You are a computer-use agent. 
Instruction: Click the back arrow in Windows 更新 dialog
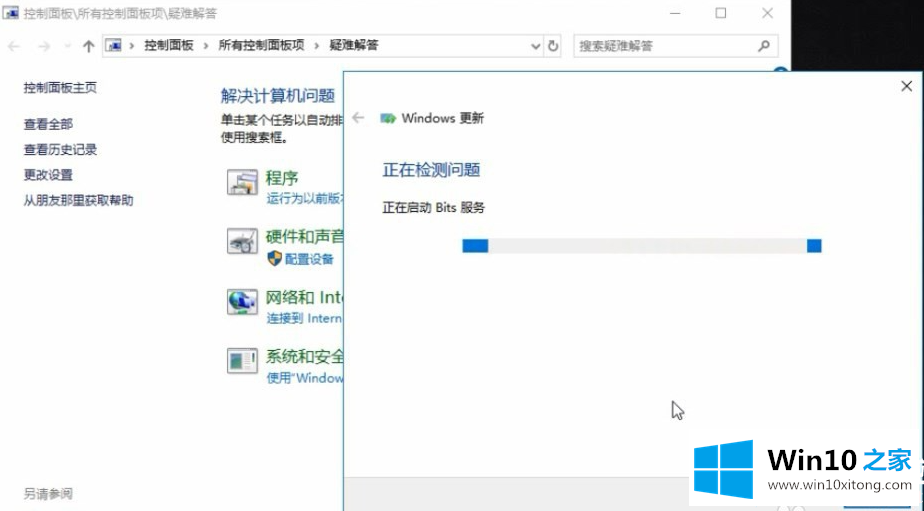[x=358, y=118]
